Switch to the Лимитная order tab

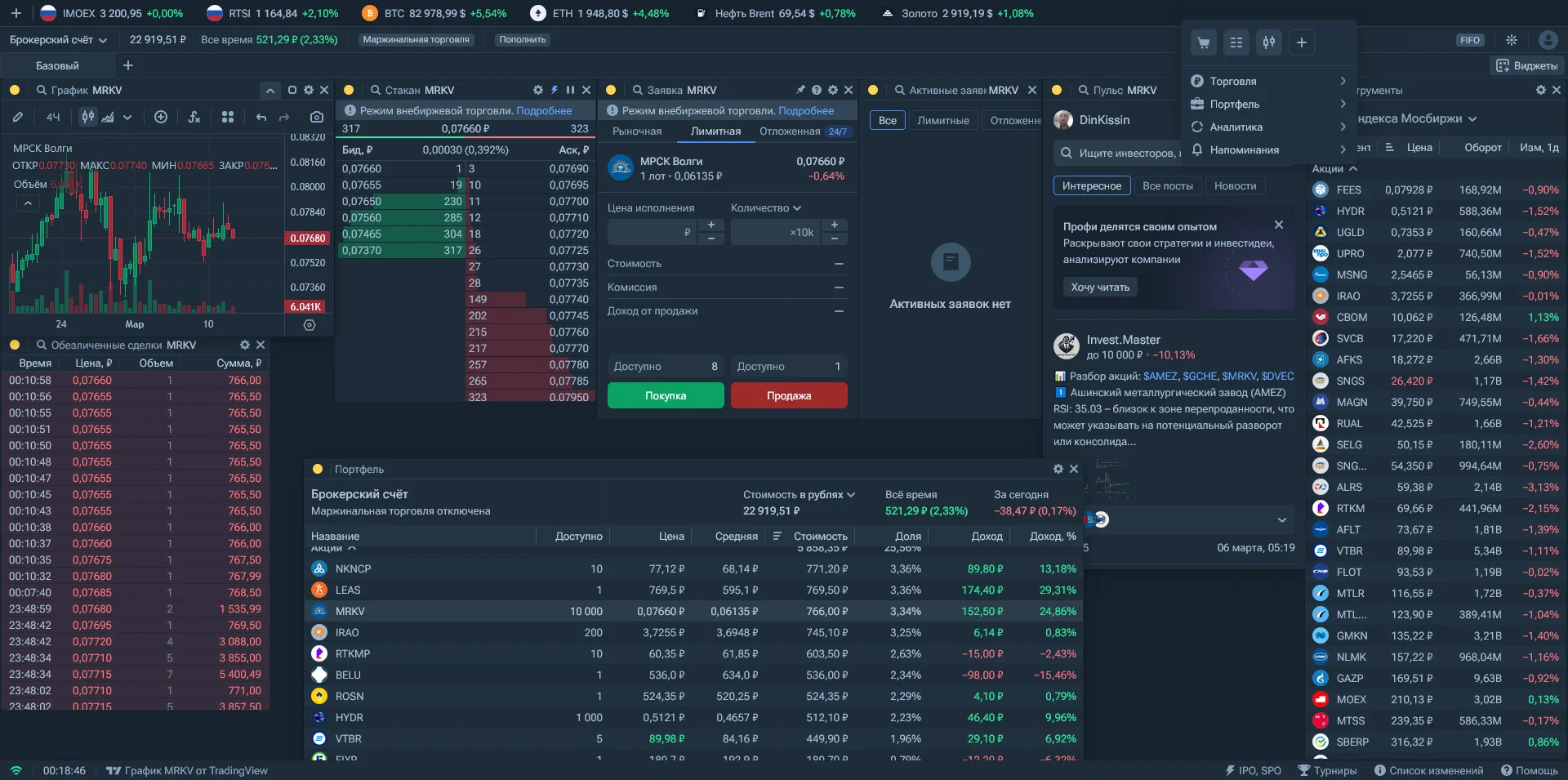(716, 131)
